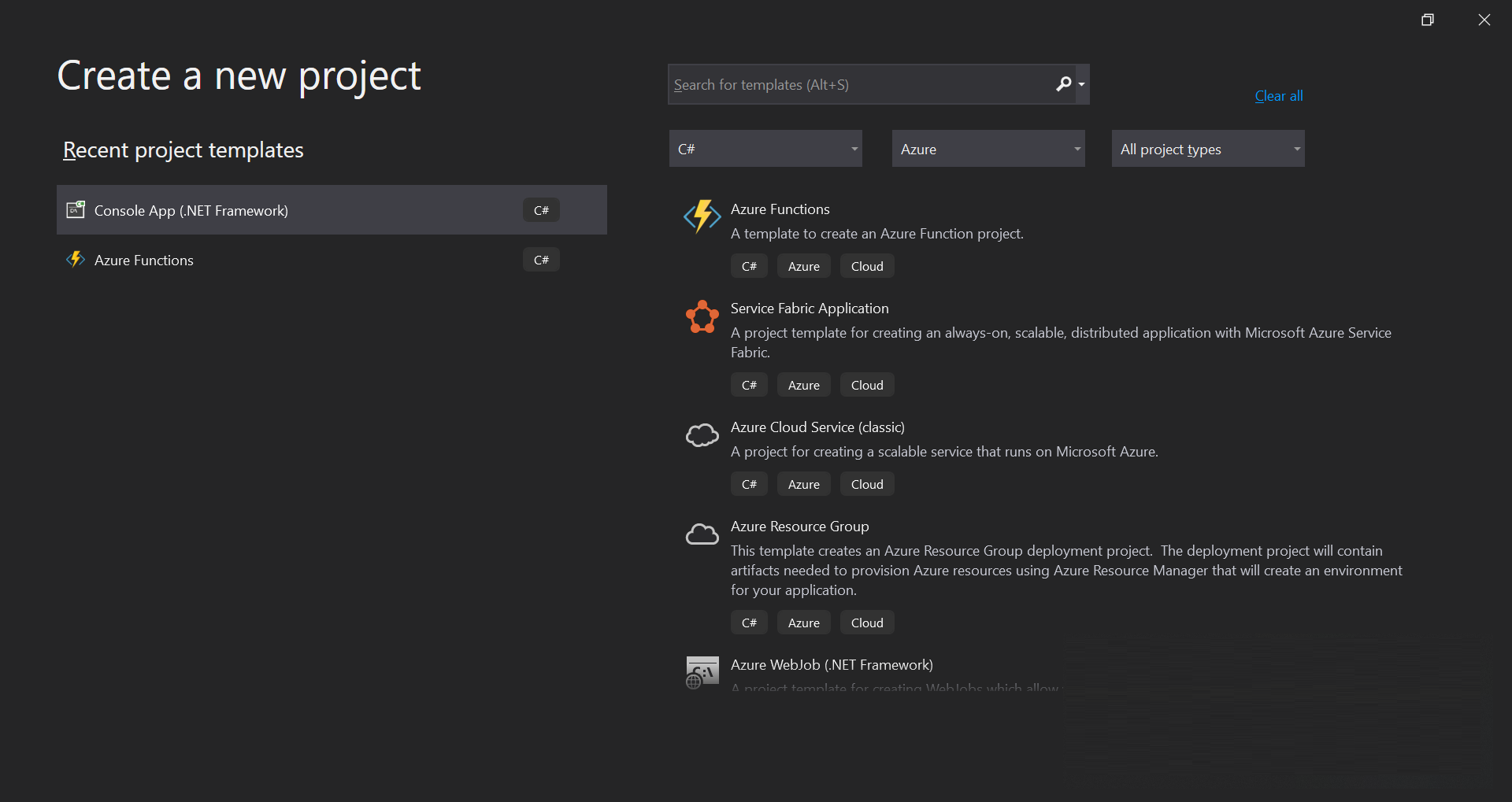This screenshot has height=802, width=1512.
Task: Click the Cloud tag under Service Fabric Application
Action: pyautogui.click(x=867, y=385)
